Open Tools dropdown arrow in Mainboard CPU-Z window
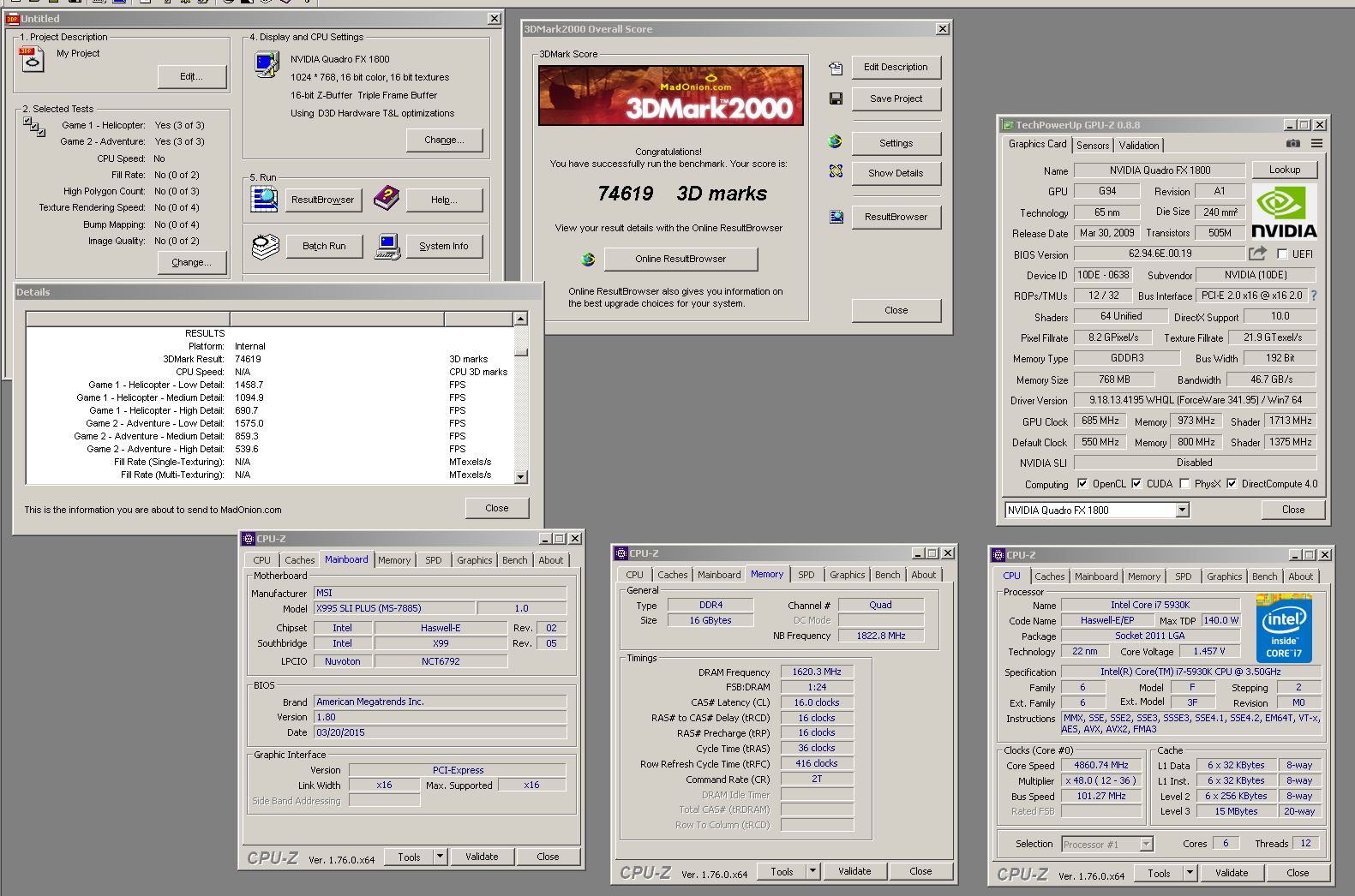1355x896 pixels. point(440,856)
